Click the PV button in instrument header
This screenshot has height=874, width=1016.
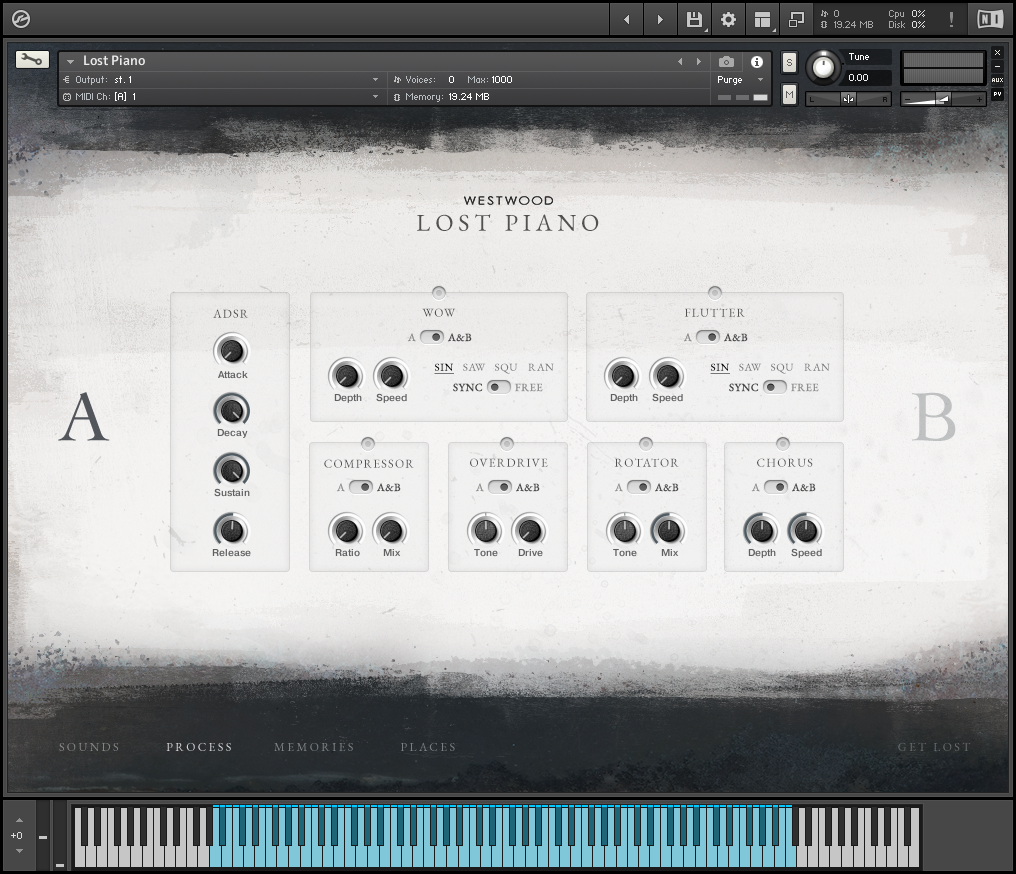point(997,95)
